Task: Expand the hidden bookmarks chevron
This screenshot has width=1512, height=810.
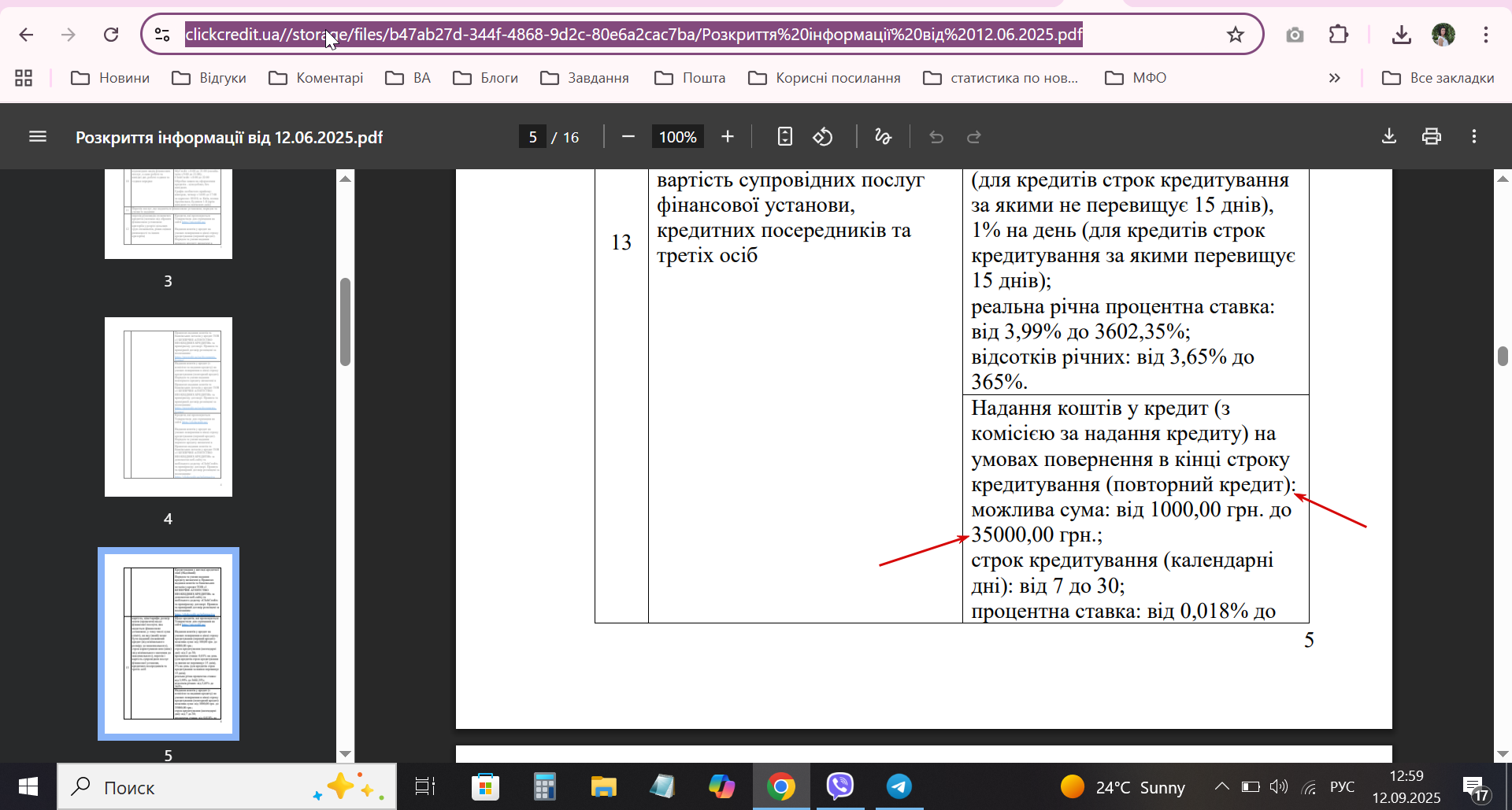Action: [x=1334, y=78]
